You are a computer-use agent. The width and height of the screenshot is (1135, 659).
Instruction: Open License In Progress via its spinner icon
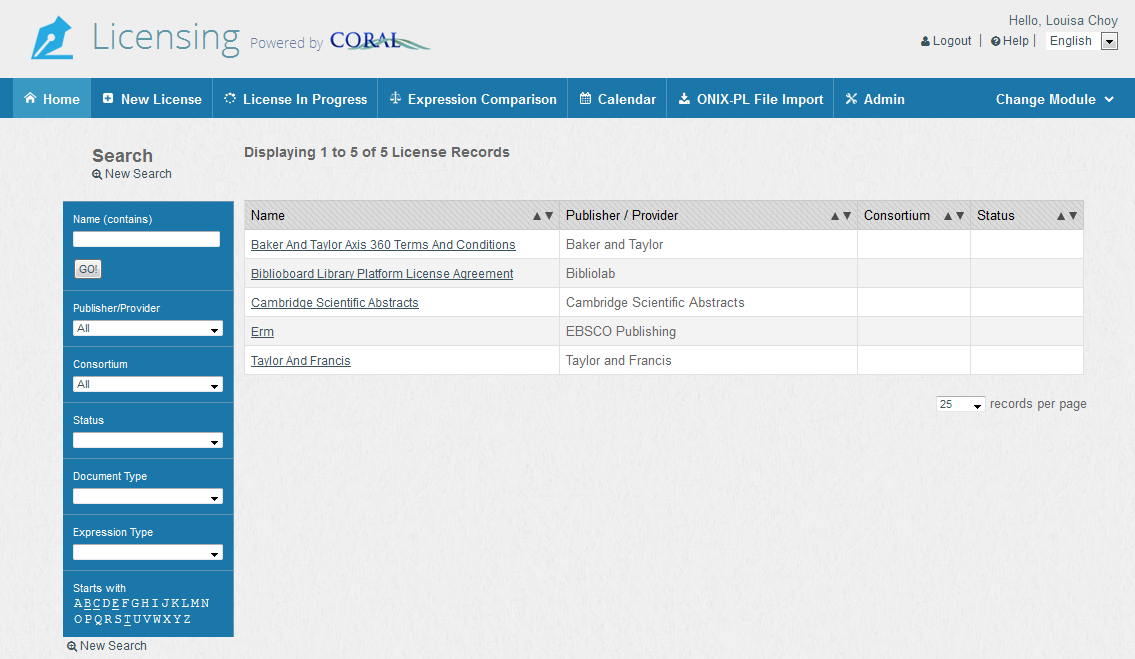coord(230,98)
